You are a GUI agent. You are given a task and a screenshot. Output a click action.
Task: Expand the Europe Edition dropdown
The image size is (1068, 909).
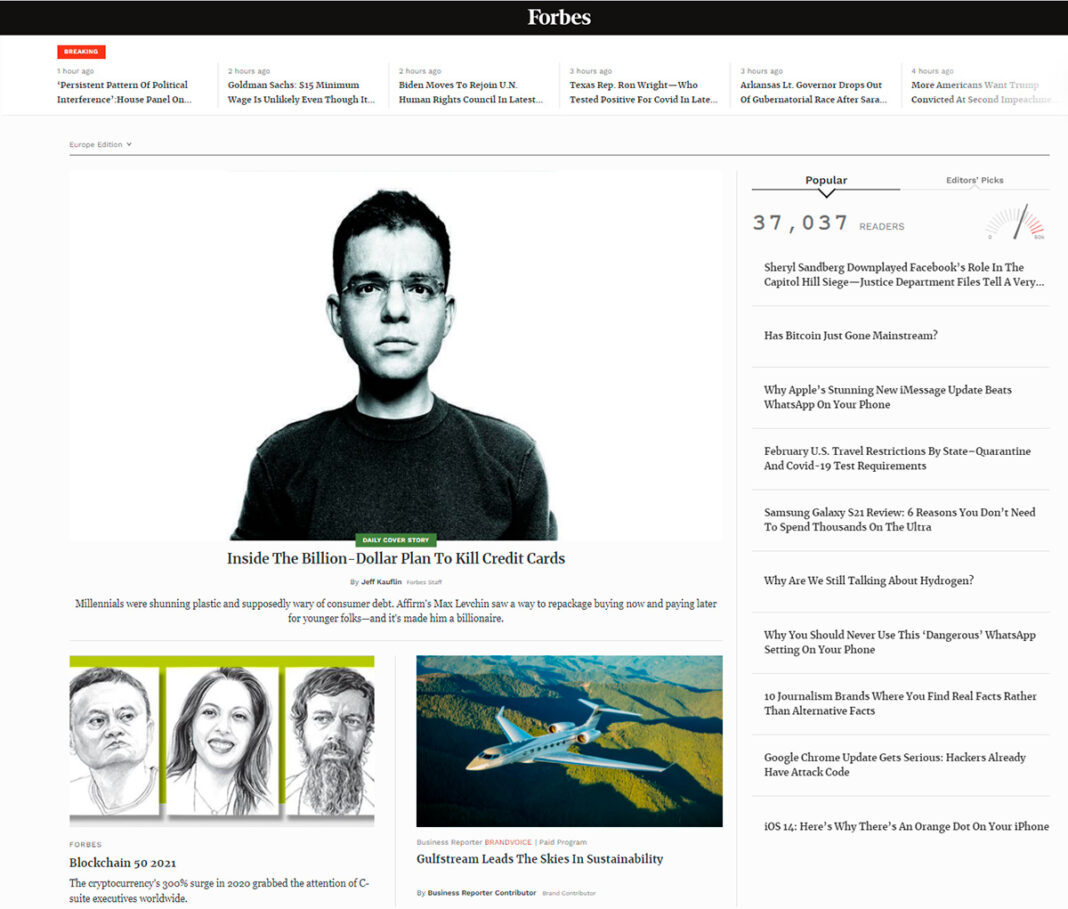[100, 145]
